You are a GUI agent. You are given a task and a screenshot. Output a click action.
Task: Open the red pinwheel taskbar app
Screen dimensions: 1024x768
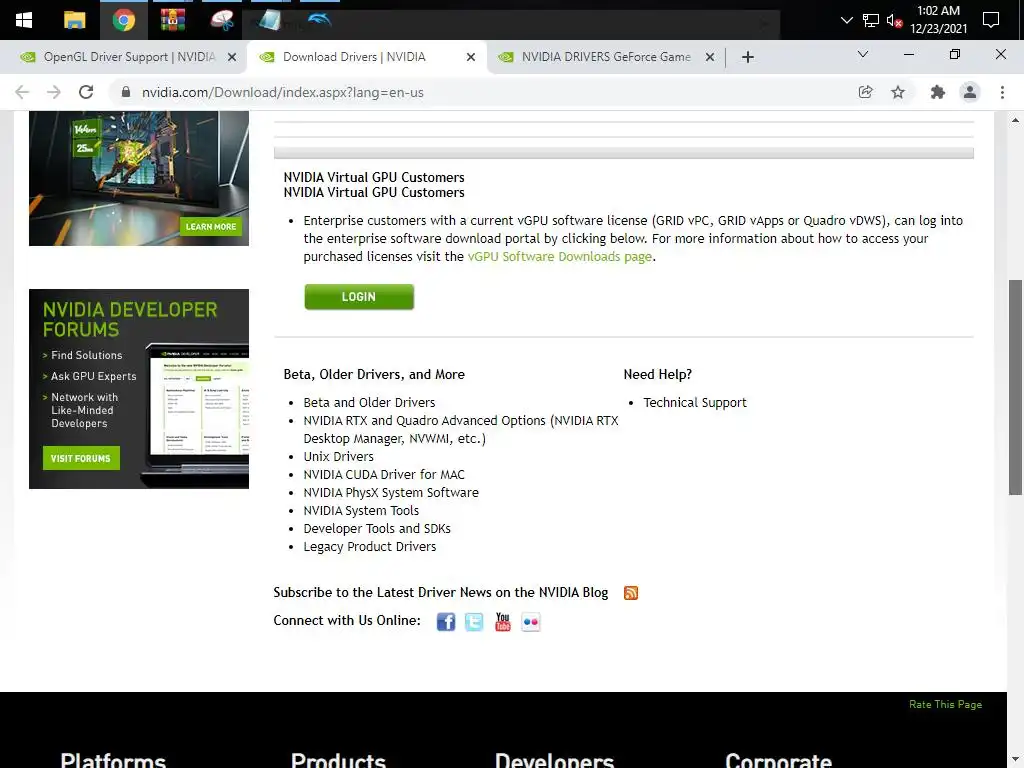(222, 20)
